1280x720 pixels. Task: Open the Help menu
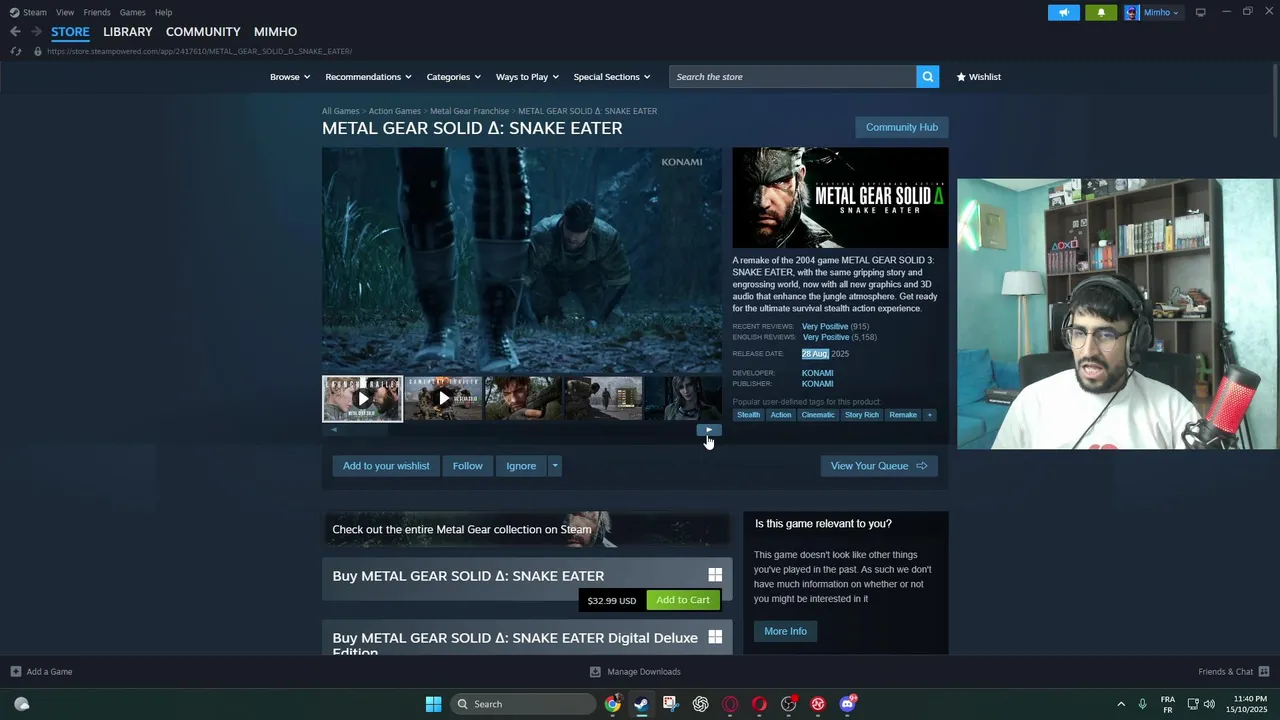point(163,12)
